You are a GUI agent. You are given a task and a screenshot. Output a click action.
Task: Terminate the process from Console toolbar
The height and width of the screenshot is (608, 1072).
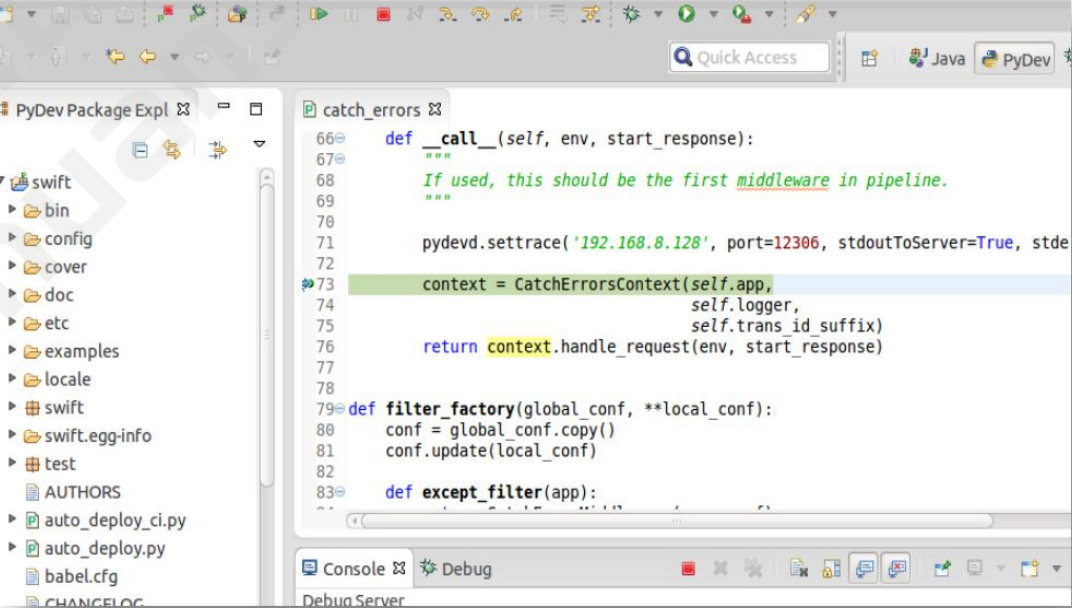[688, 568]
